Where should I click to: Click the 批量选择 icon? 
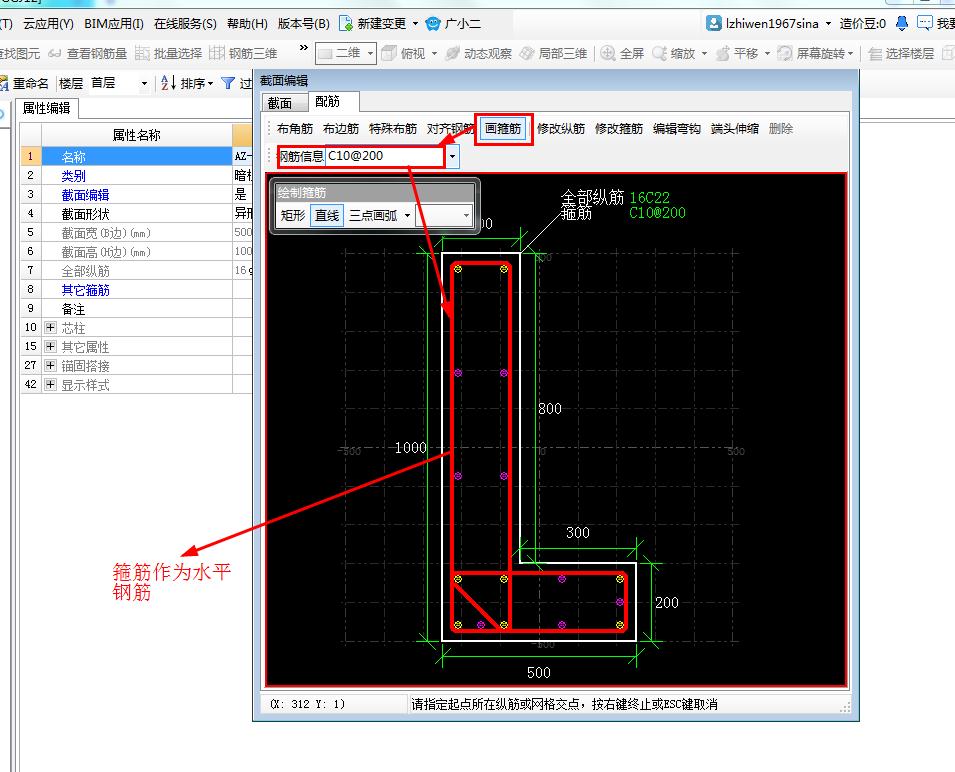coord(142,54)
